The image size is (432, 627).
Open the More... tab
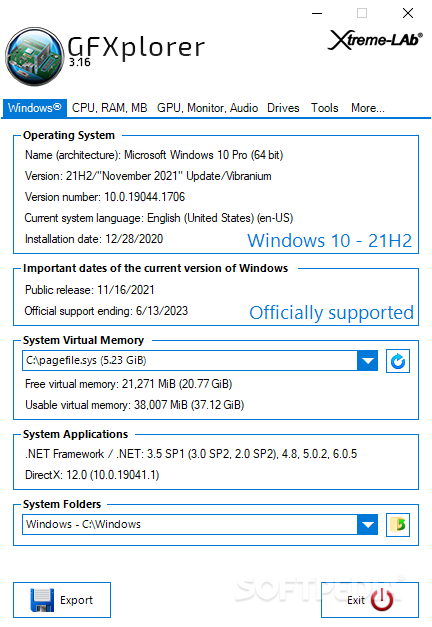coord(368,108)
